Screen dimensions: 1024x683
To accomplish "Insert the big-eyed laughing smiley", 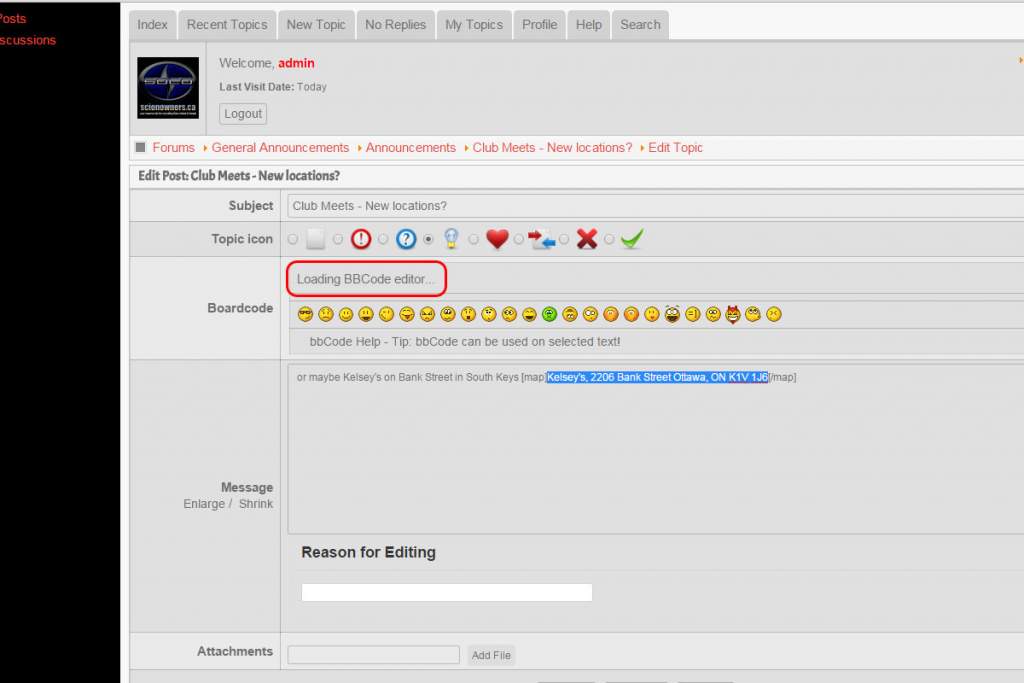I will pos(672,315).
